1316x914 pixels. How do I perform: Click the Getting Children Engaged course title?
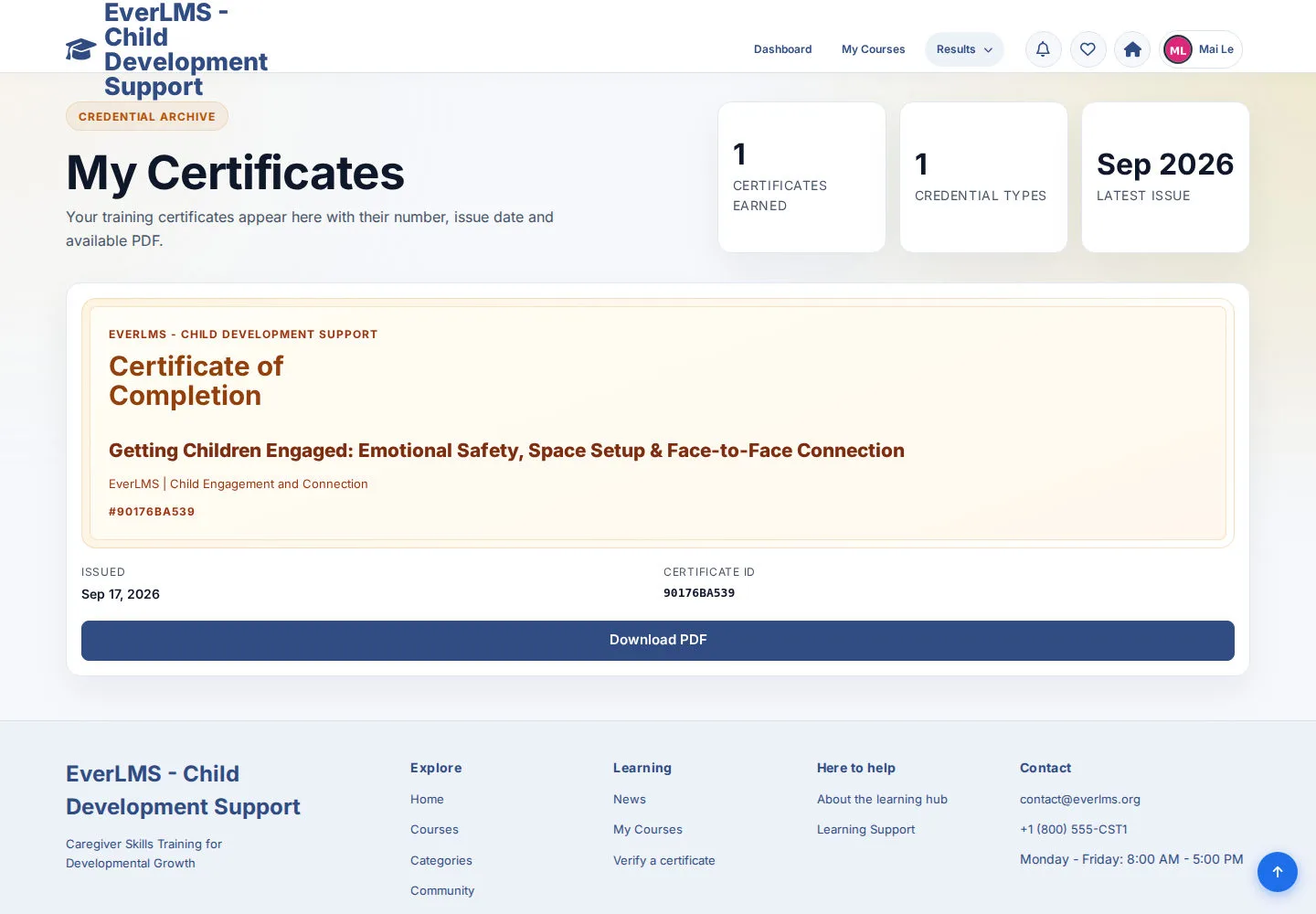(x=506, y=451)
